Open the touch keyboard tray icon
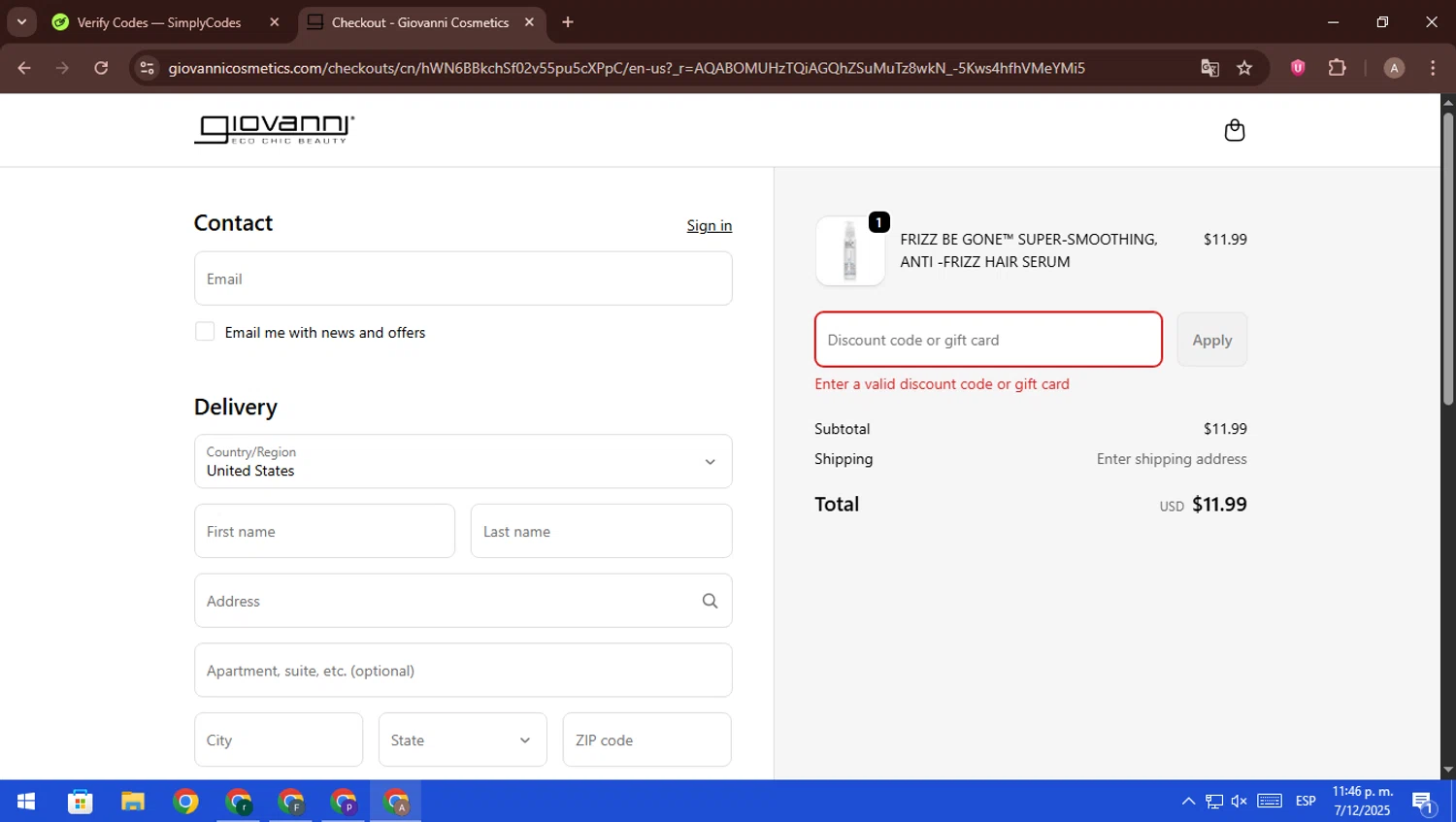 tap(1270, 802)
